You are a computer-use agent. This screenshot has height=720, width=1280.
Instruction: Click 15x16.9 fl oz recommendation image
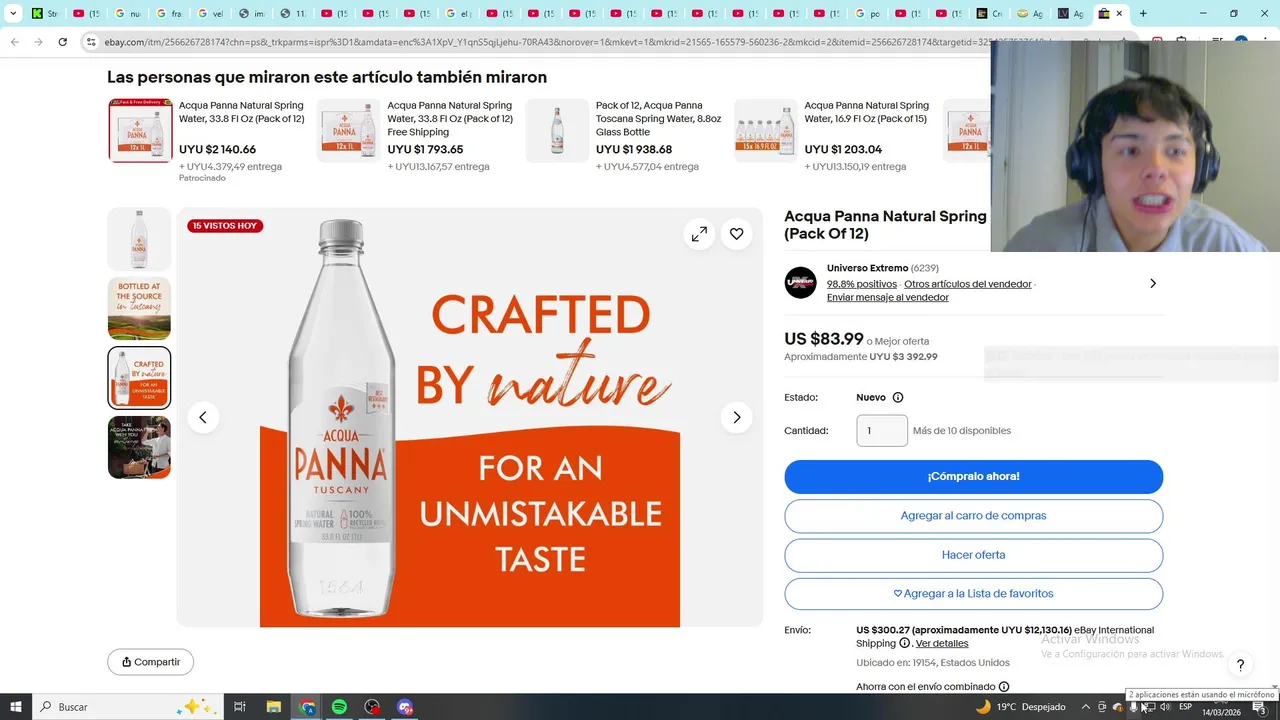765,130
